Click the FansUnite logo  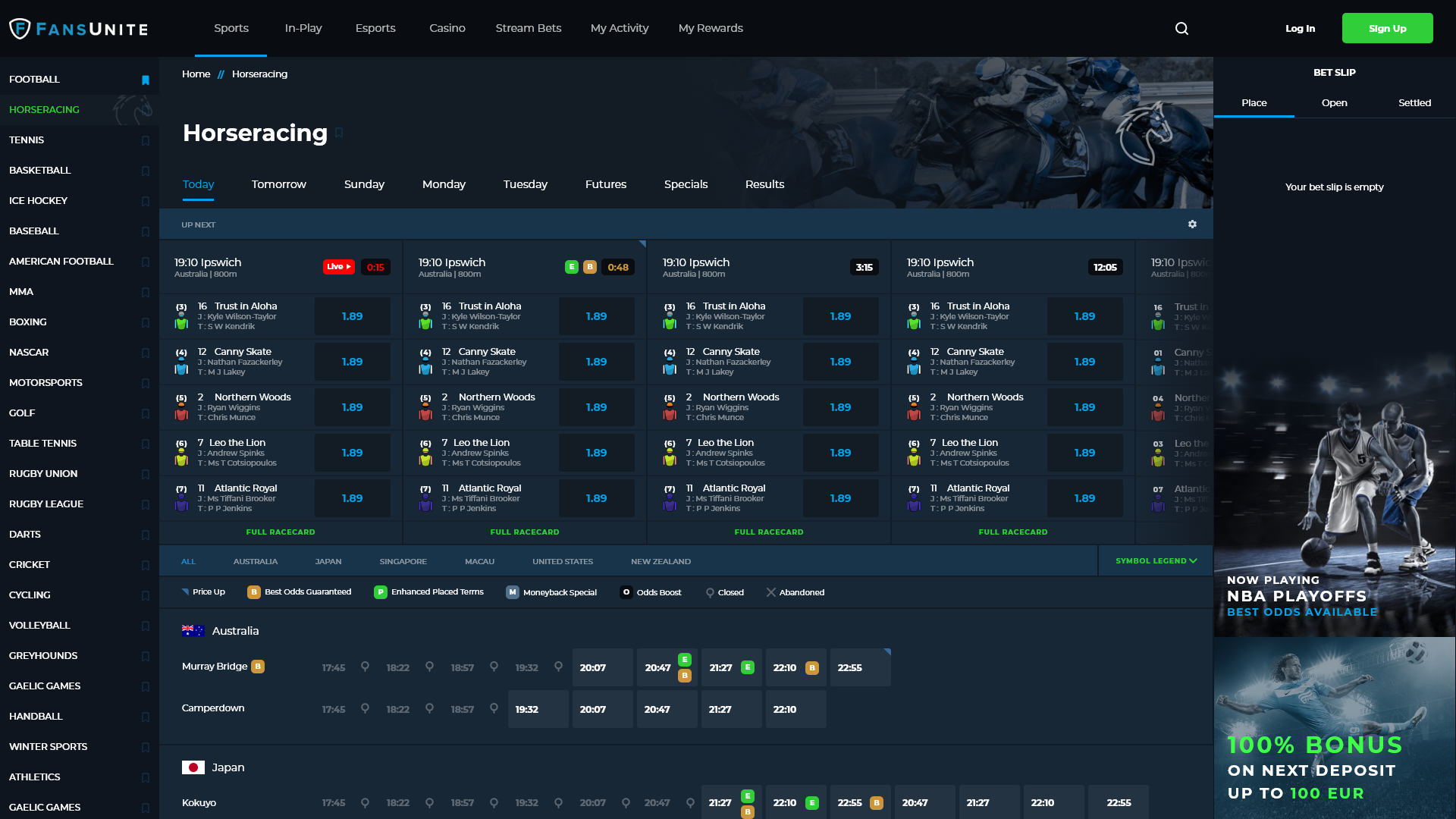coord(79,29)
